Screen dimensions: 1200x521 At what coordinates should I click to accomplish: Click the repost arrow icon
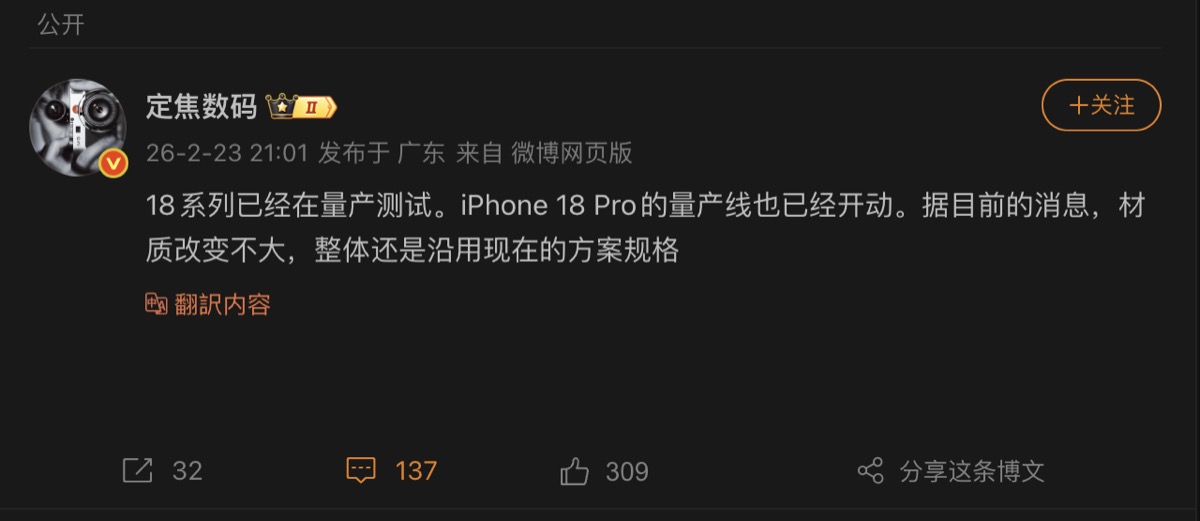(x=137, y=471)
